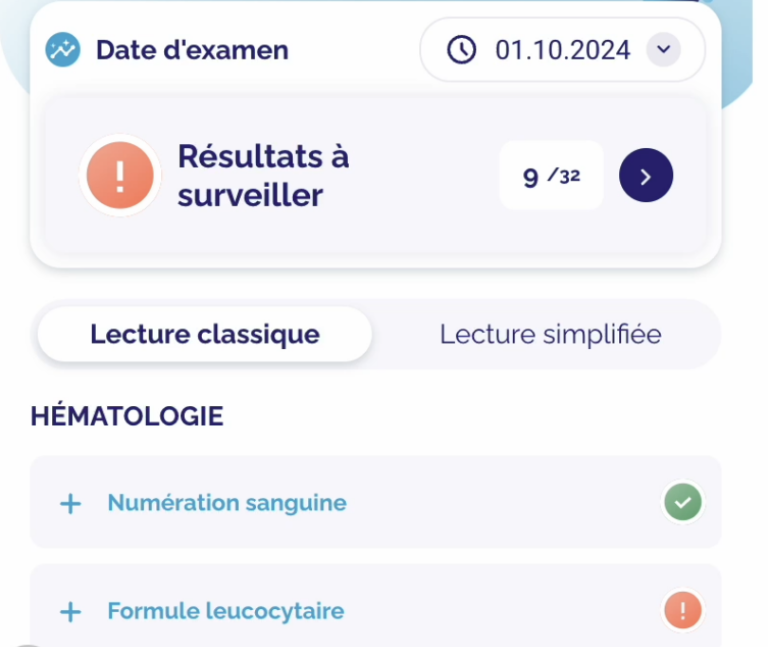
Task: Select the Numération sanguine row
Action: [376, 502]
